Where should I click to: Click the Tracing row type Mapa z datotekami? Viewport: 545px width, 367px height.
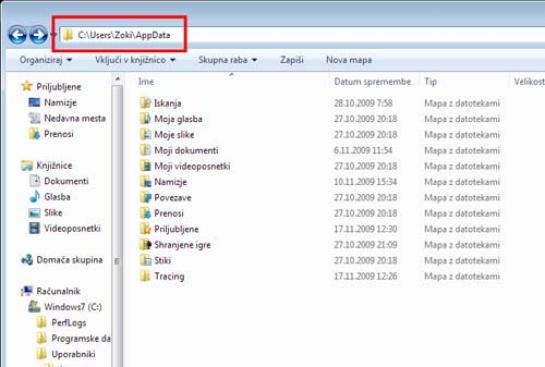(x=462, y=276)
